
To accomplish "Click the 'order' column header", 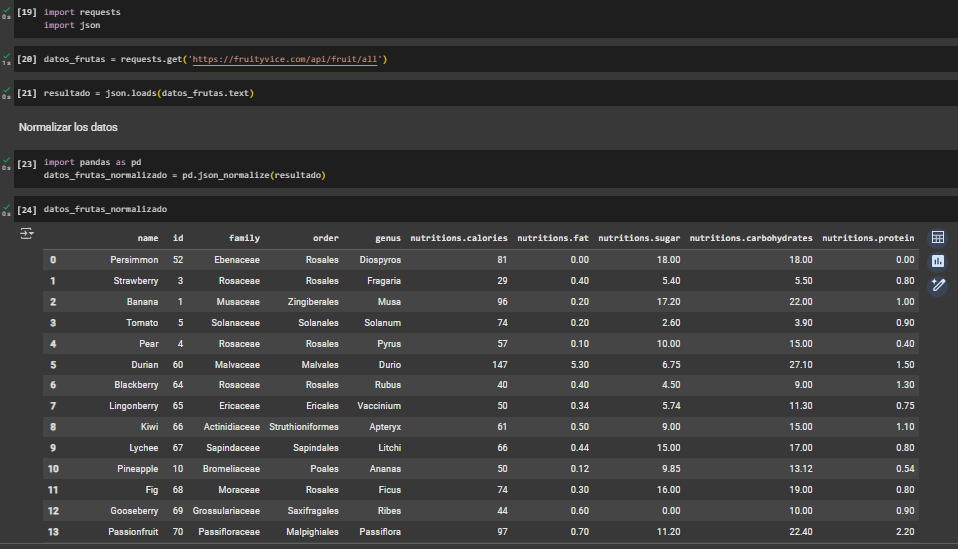I will (326, 238).
